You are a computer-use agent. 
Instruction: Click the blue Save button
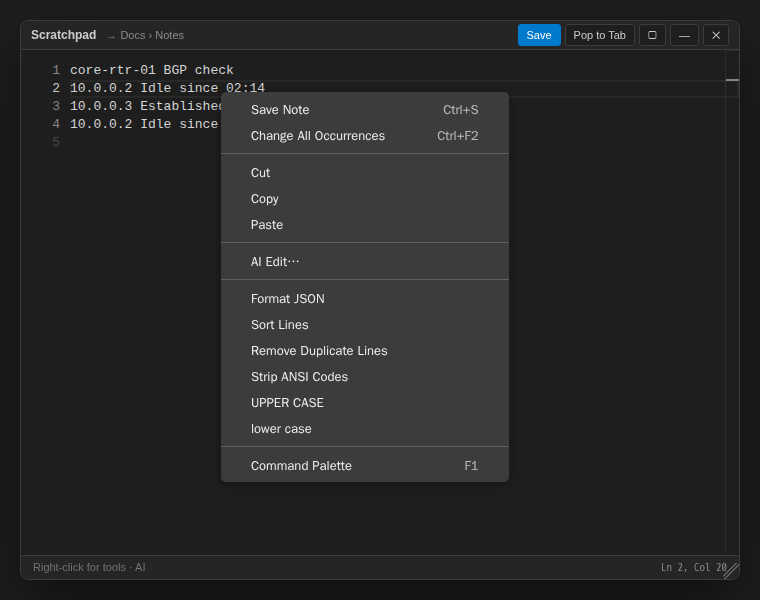539,35
